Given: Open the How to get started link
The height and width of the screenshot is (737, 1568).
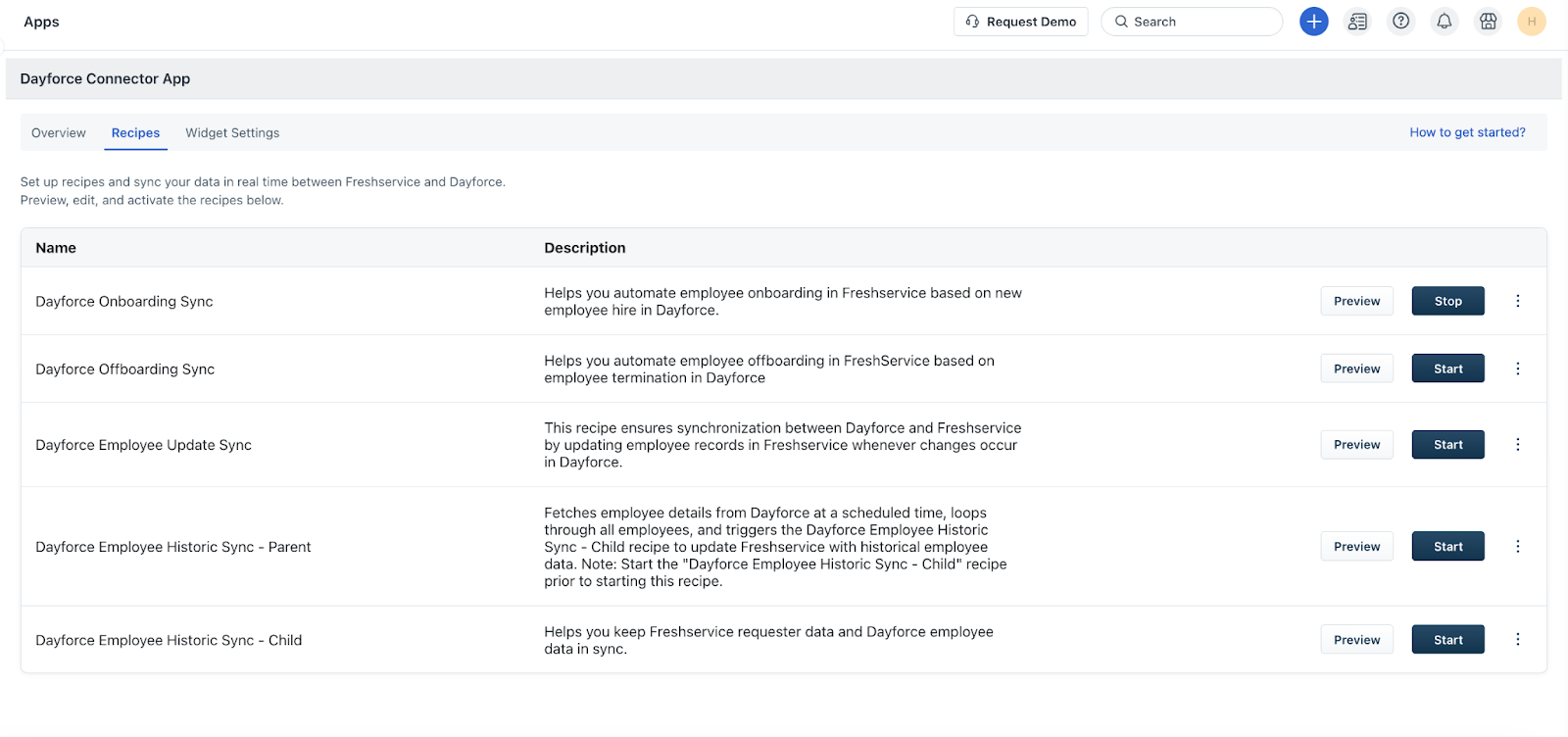Looking at the screenshot, I should tap(1467, 132).
